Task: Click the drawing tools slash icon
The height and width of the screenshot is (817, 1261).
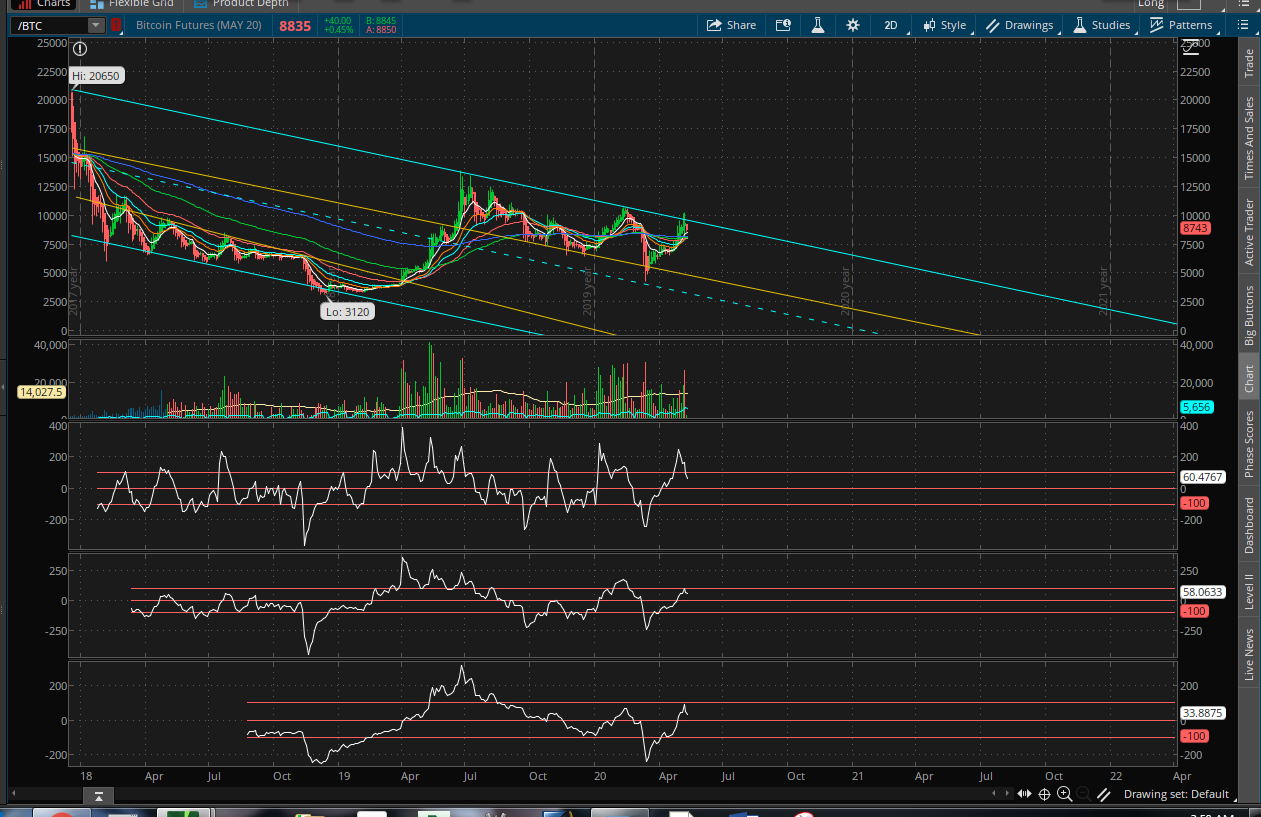Action: point(1104,793)
